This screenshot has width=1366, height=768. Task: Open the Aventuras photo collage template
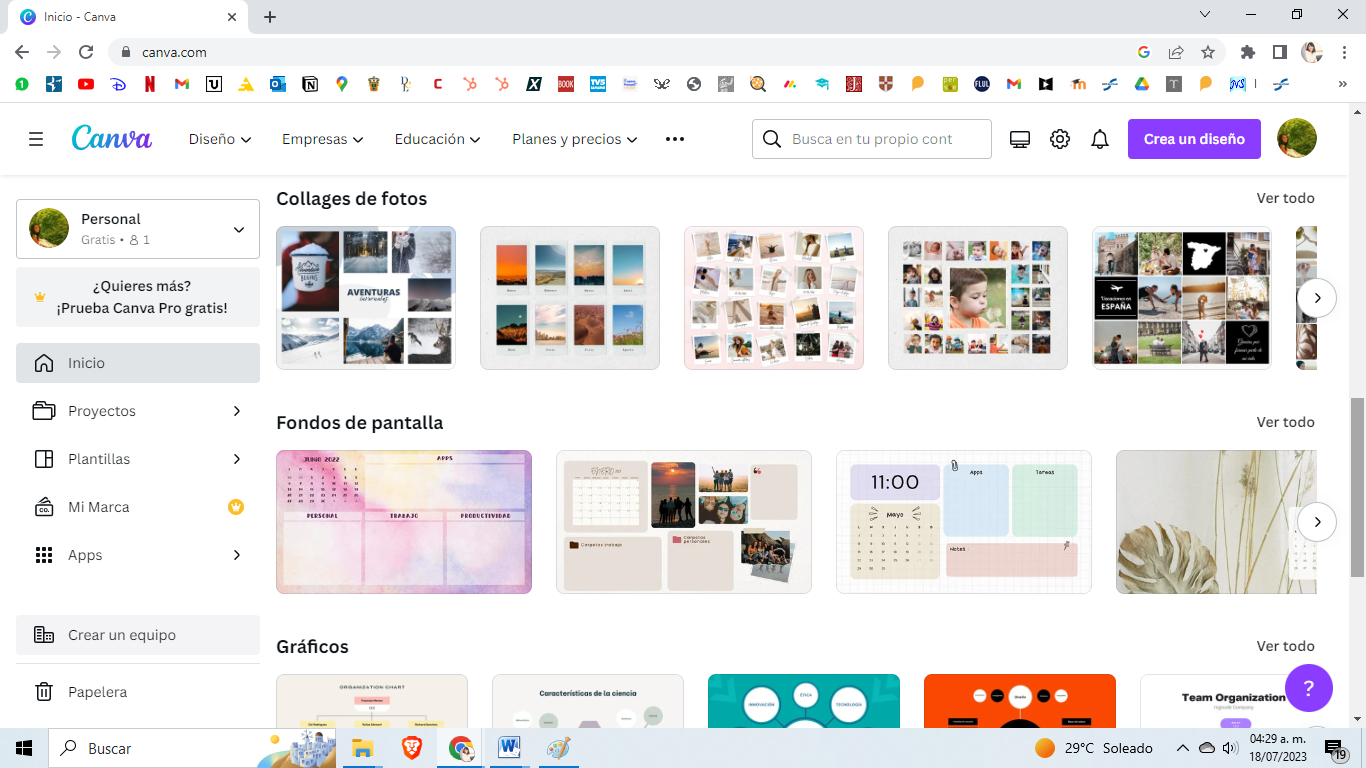click(366, 298)
